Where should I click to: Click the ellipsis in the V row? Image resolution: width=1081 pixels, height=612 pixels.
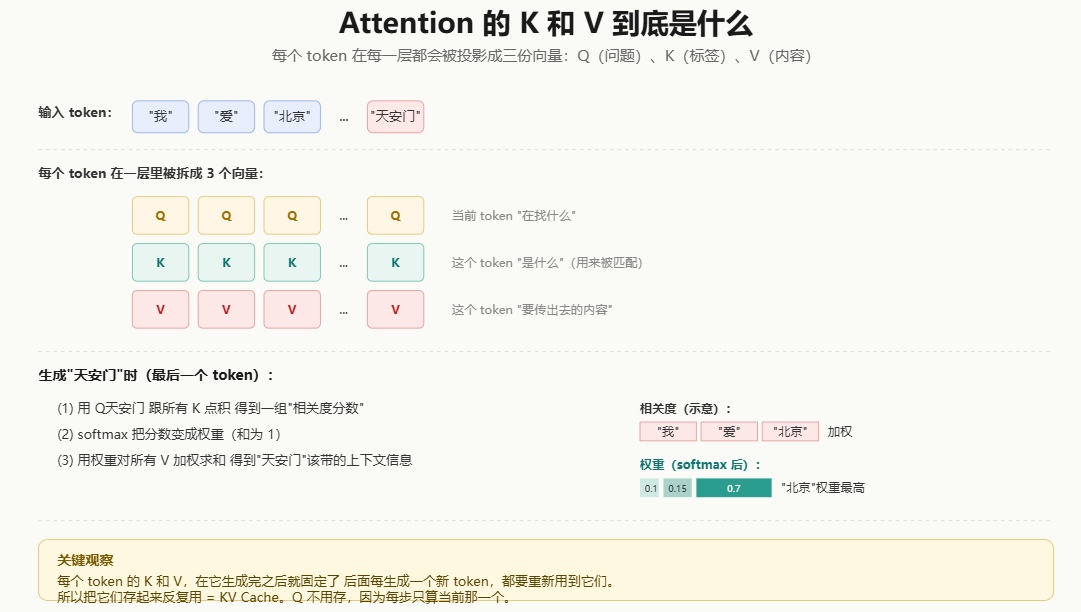pos(344,311)
